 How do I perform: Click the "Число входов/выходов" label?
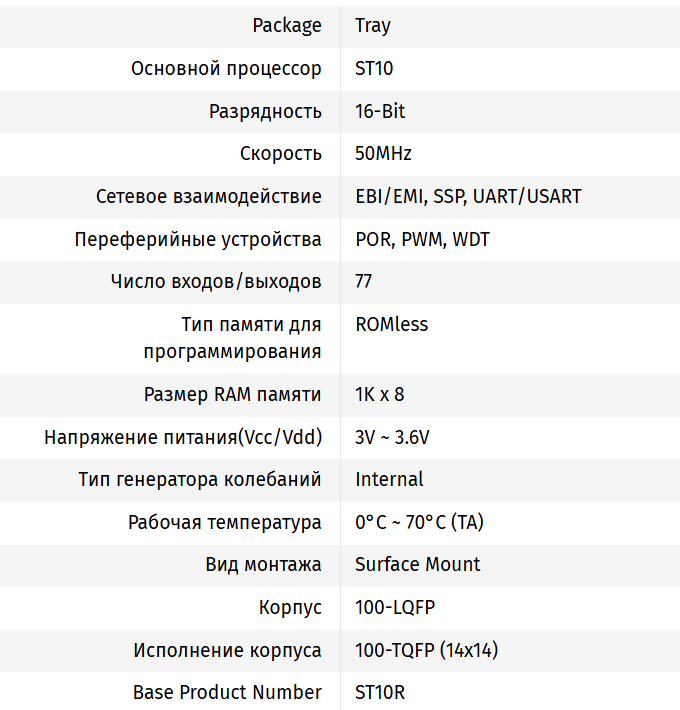pos(216,281)
